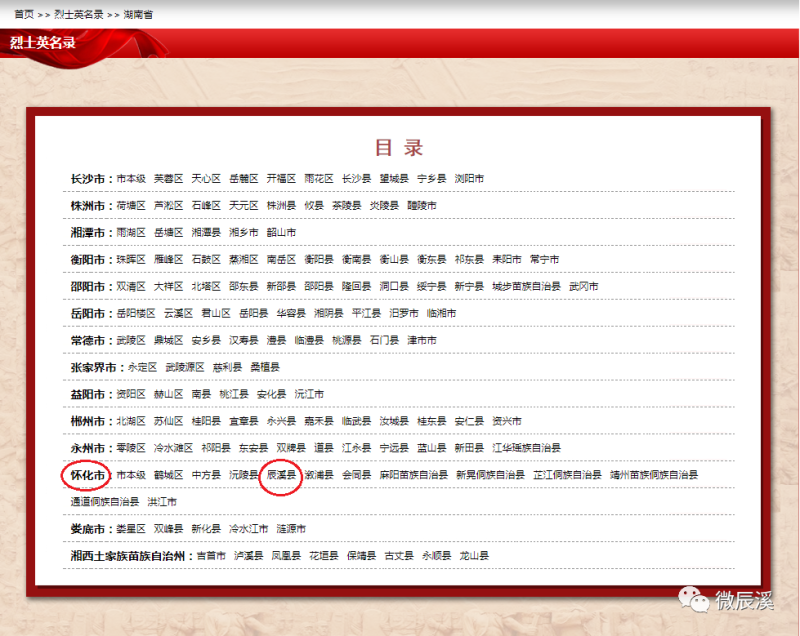The height and width of the screenshot is (636, 800).
Task: Open the circled 辰溪县 link
Action: 281,475
